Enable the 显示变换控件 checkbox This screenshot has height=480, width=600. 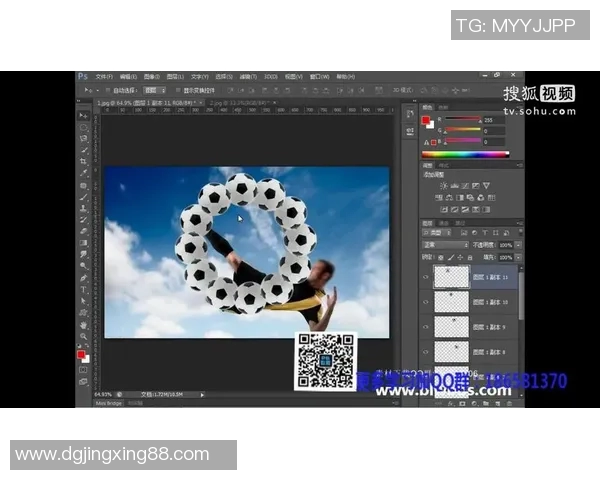point(179,89)
